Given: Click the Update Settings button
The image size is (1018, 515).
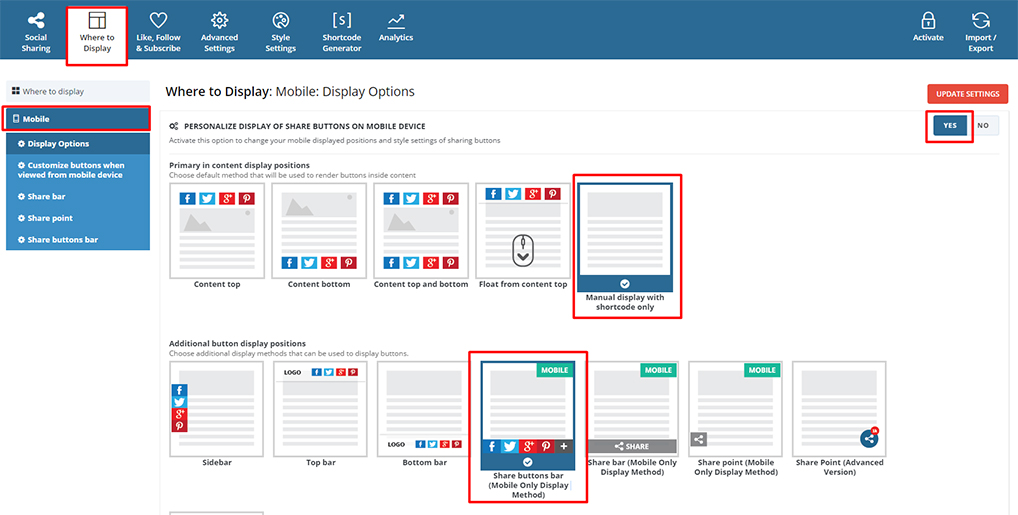Looking at the screenshot, I should 967,94.
